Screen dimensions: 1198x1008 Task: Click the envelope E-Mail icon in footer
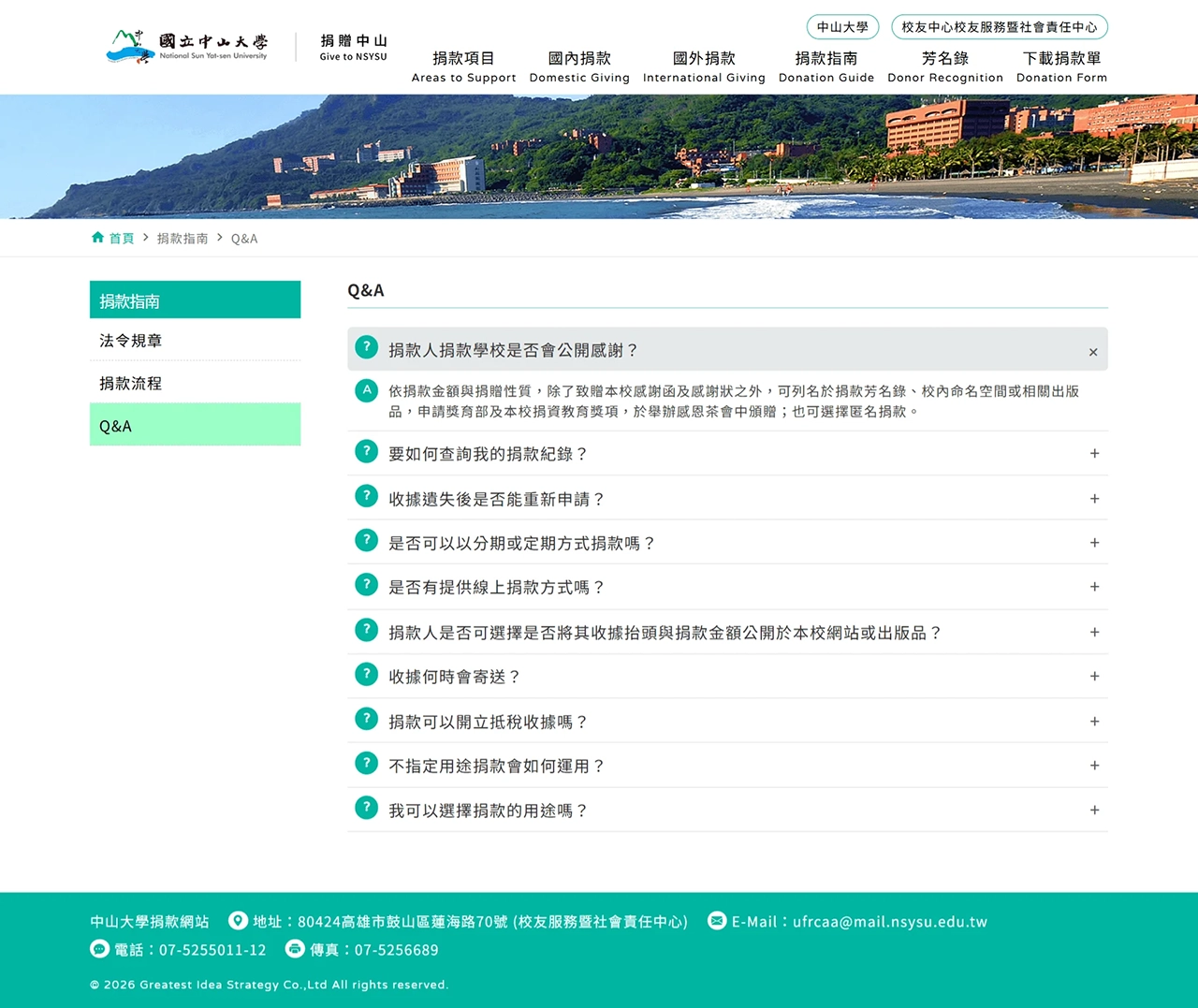tap(717, 921)
